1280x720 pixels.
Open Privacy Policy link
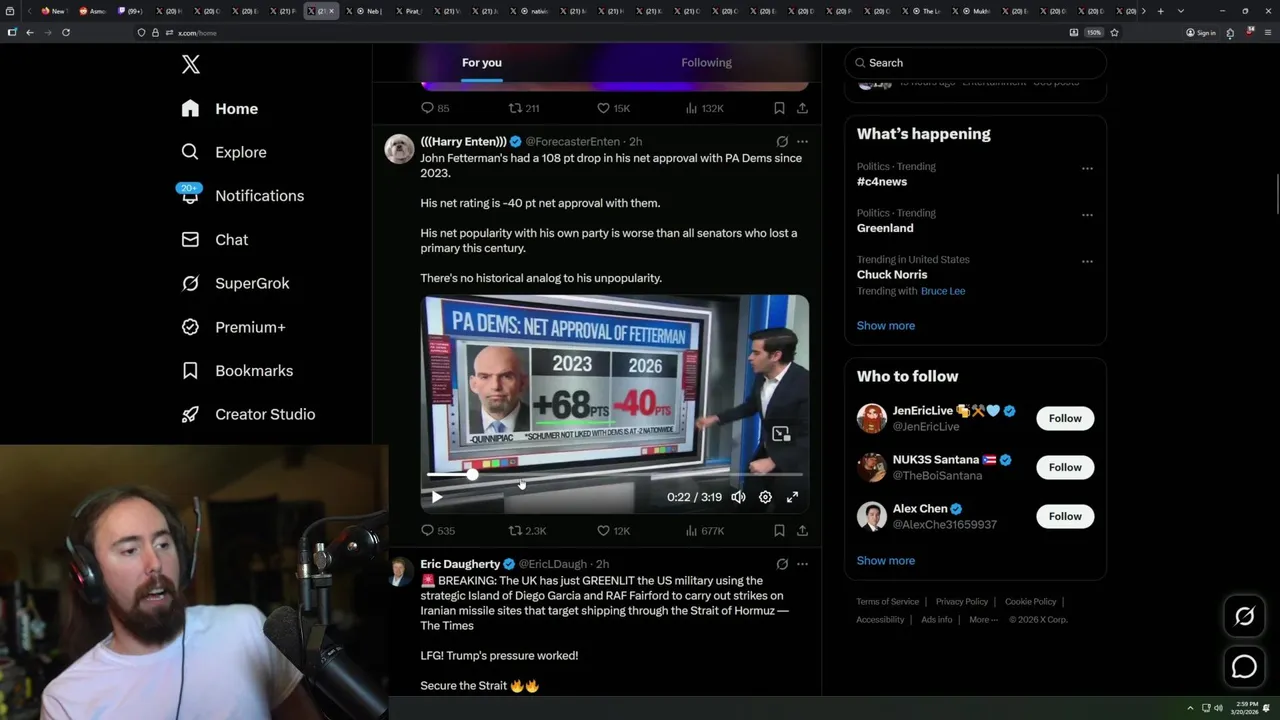(x=962, y=602)
